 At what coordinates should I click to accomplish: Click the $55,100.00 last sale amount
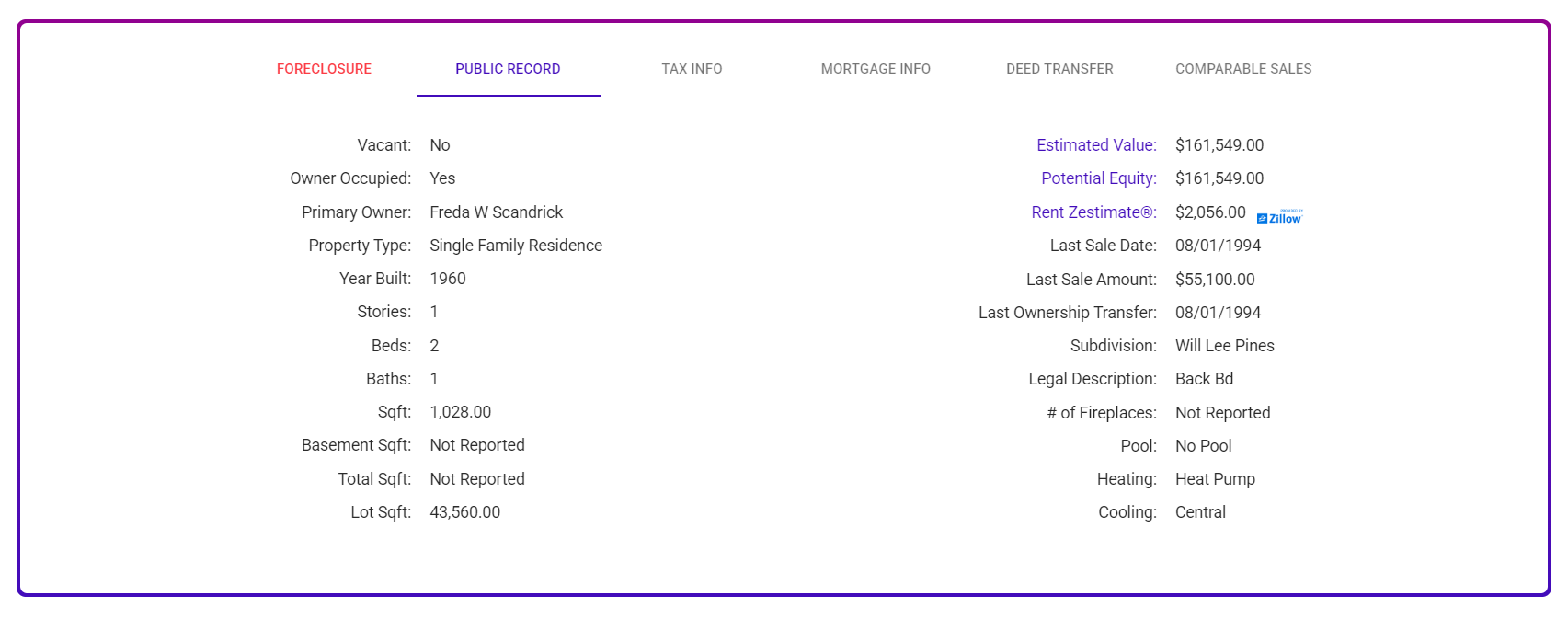point(1215,280)
